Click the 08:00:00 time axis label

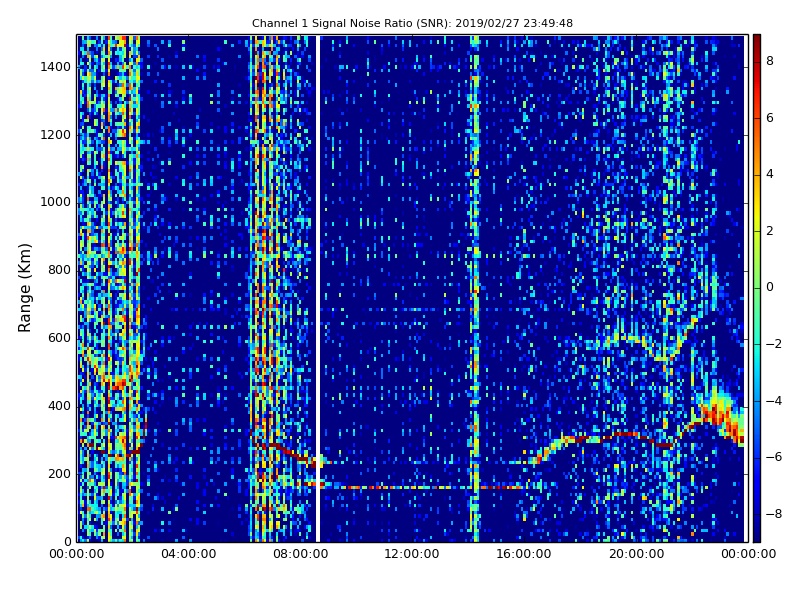pyautogui.click(x=301, y=554)
